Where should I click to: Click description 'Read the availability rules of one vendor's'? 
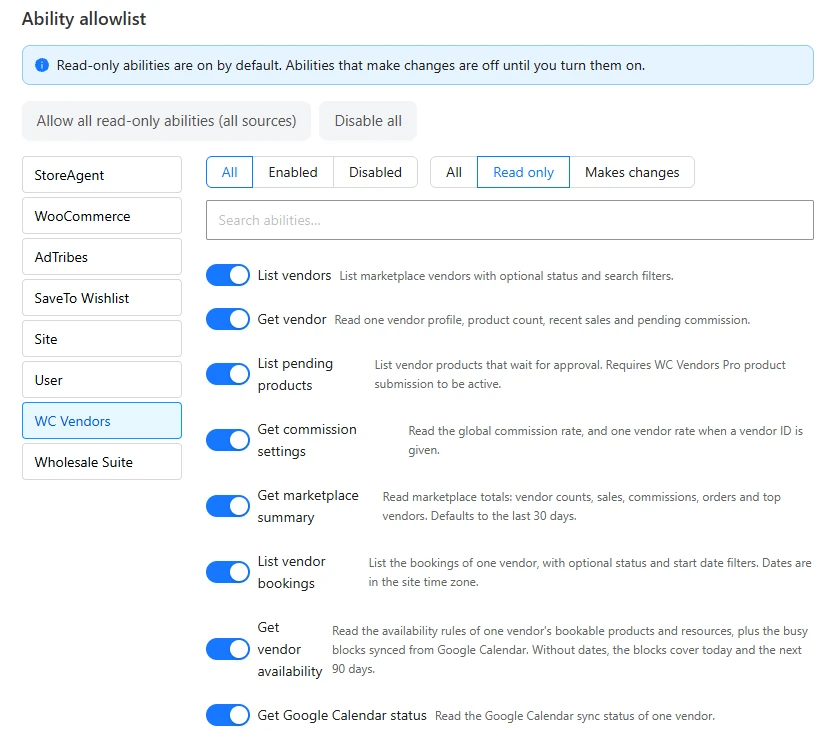click(570, 650)
